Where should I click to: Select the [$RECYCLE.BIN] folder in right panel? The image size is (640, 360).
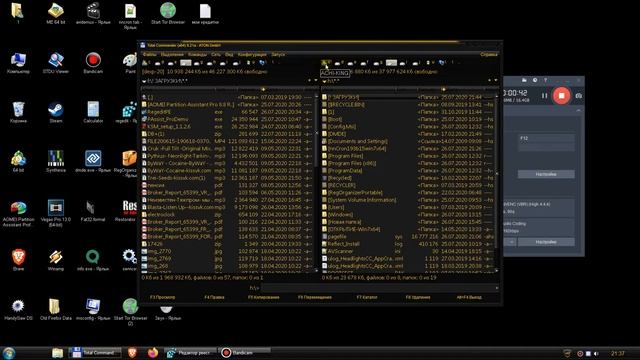pyautogui.click(x=408, y=104)
